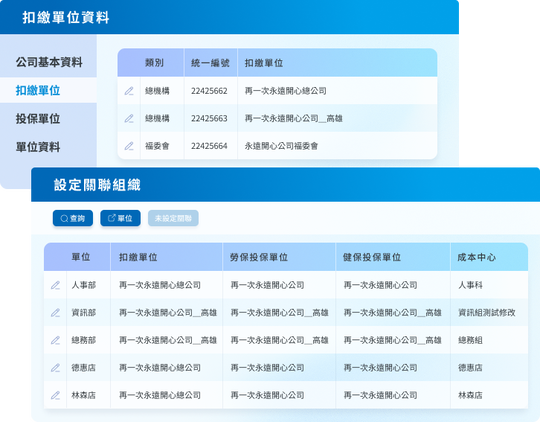540x422 pixels.
Task: Click 統一編號 column header
Action: click(x=210, y=63)
